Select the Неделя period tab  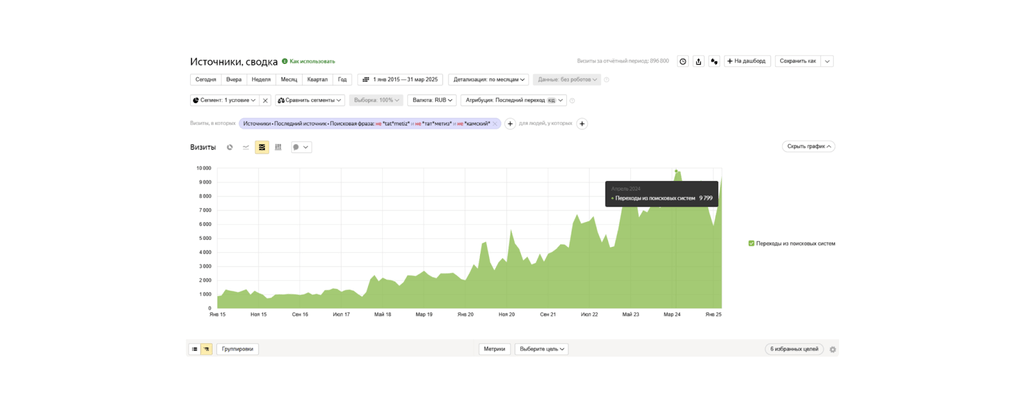(261, 80)
